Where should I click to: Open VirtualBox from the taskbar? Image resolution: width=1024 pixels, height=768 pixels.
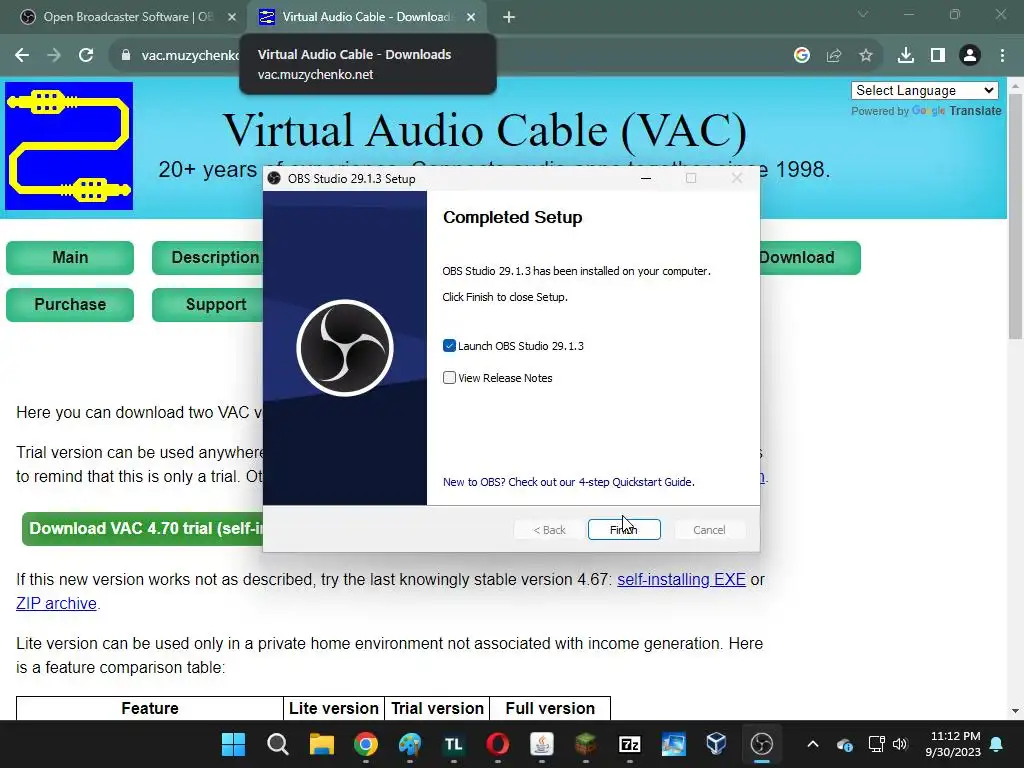point(716,744)
